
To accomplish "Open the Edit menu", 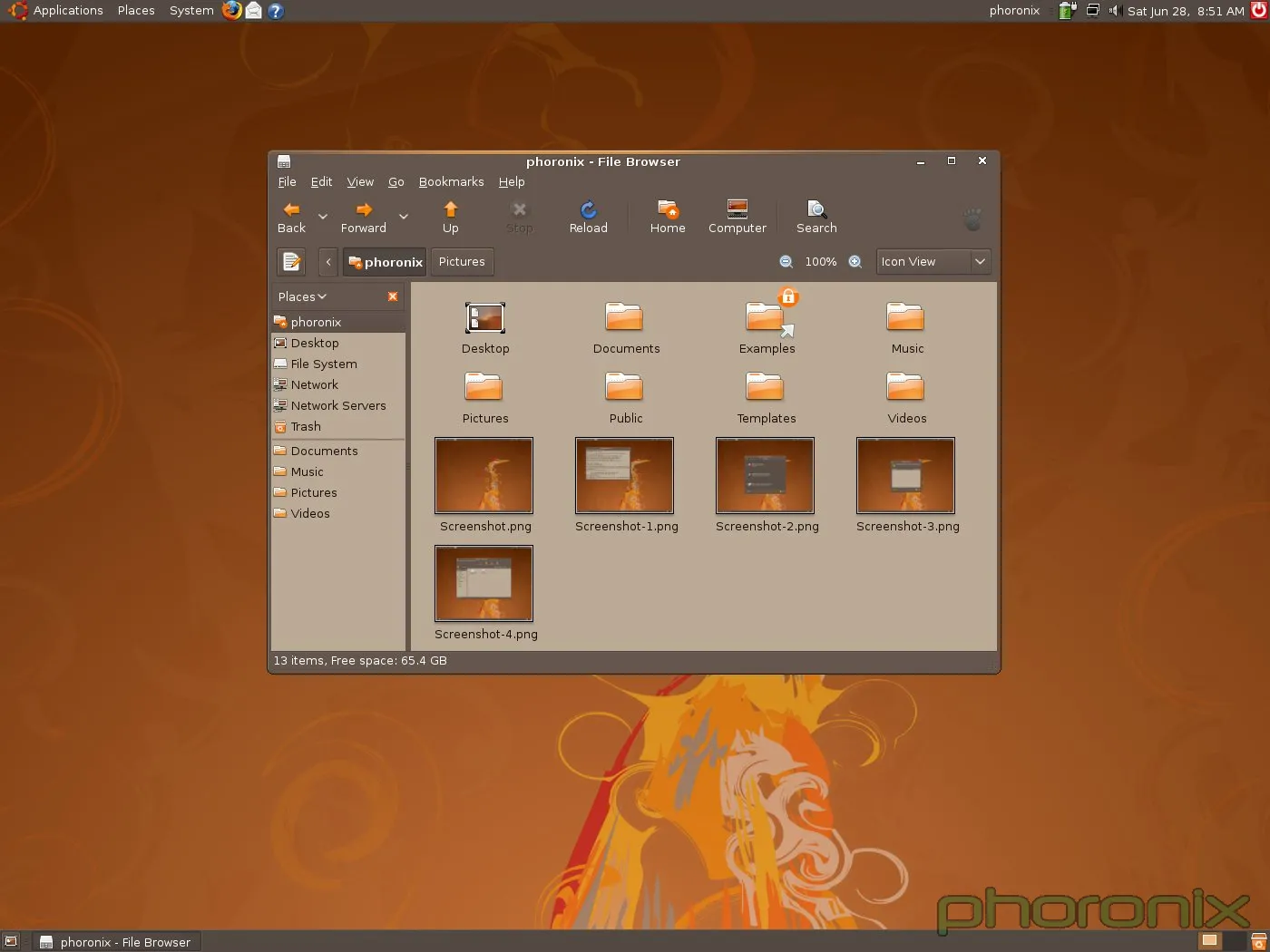I will pos(321,181).
